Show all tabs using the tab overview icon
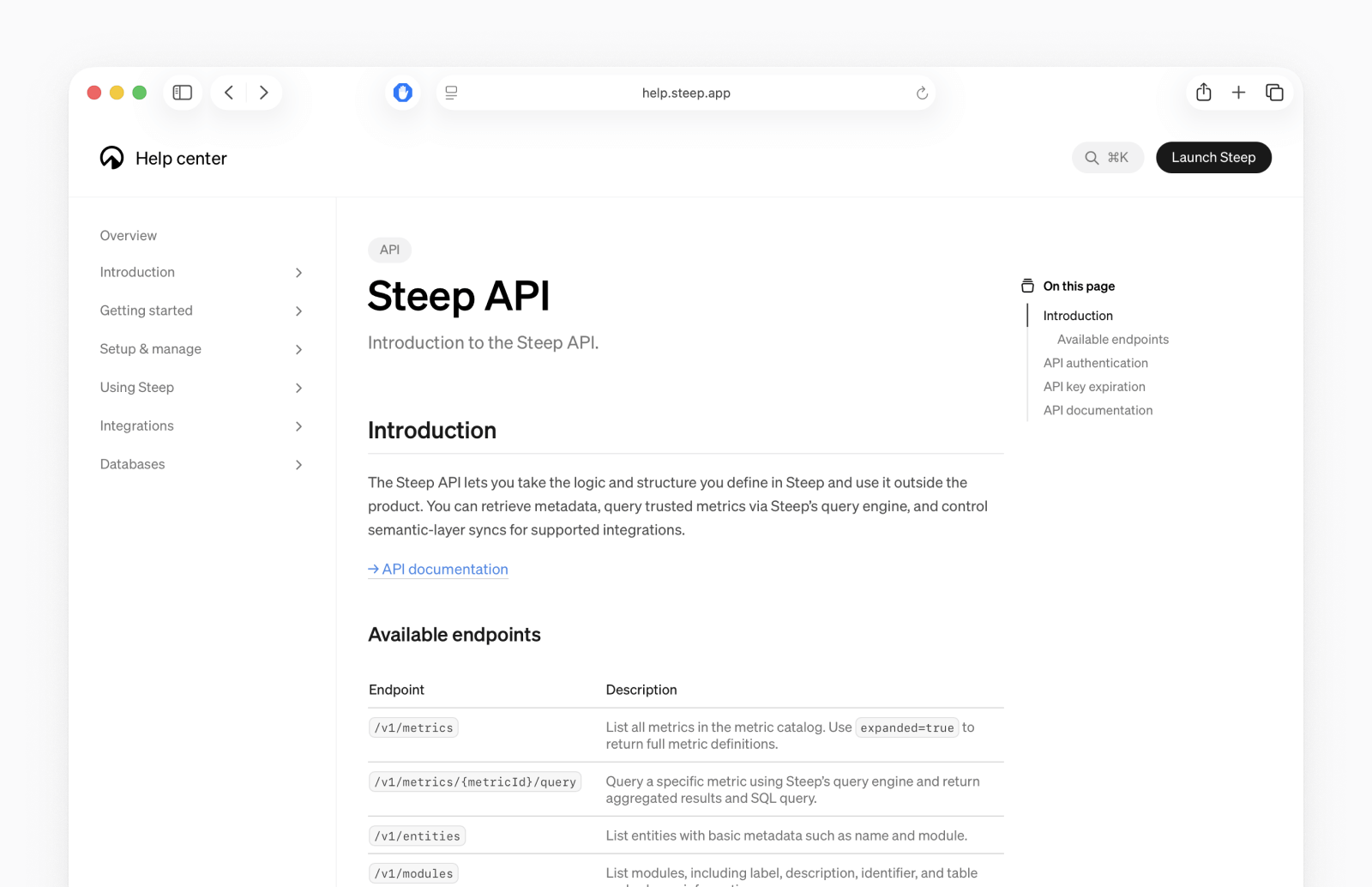1372x887 pixels. tap(1274, 92)
